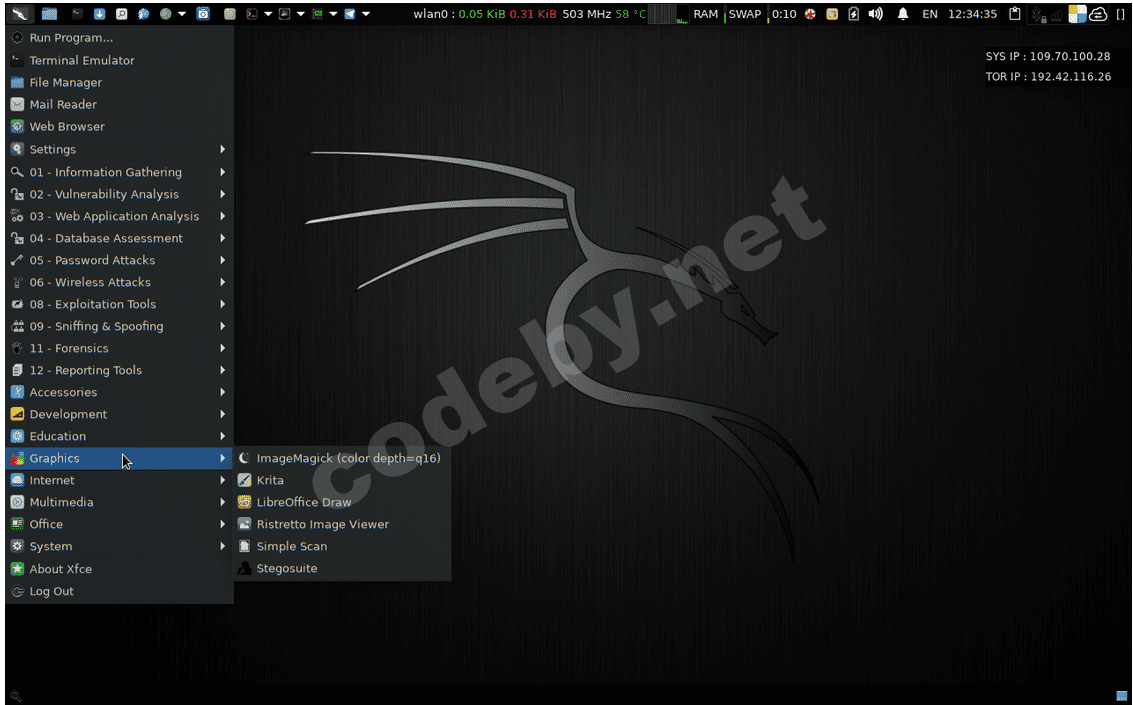1133x705 pixels.
Task: Choose Log Out in the applications menu
Action: coord(119,591)
